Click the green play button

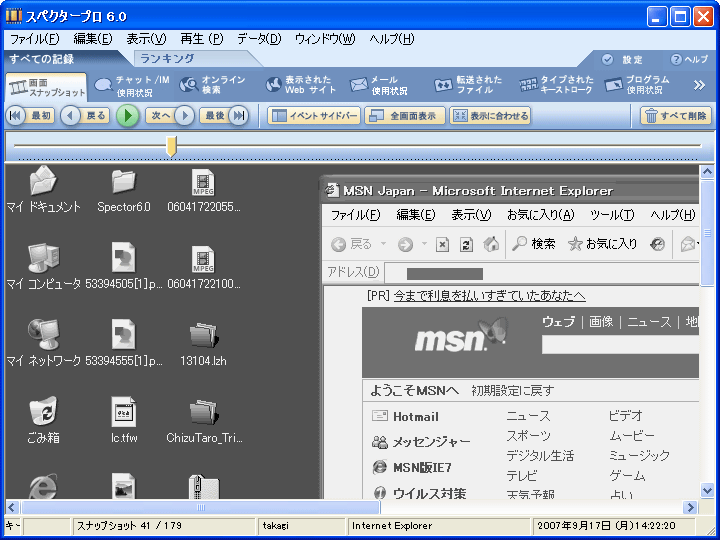pos(128,116)
